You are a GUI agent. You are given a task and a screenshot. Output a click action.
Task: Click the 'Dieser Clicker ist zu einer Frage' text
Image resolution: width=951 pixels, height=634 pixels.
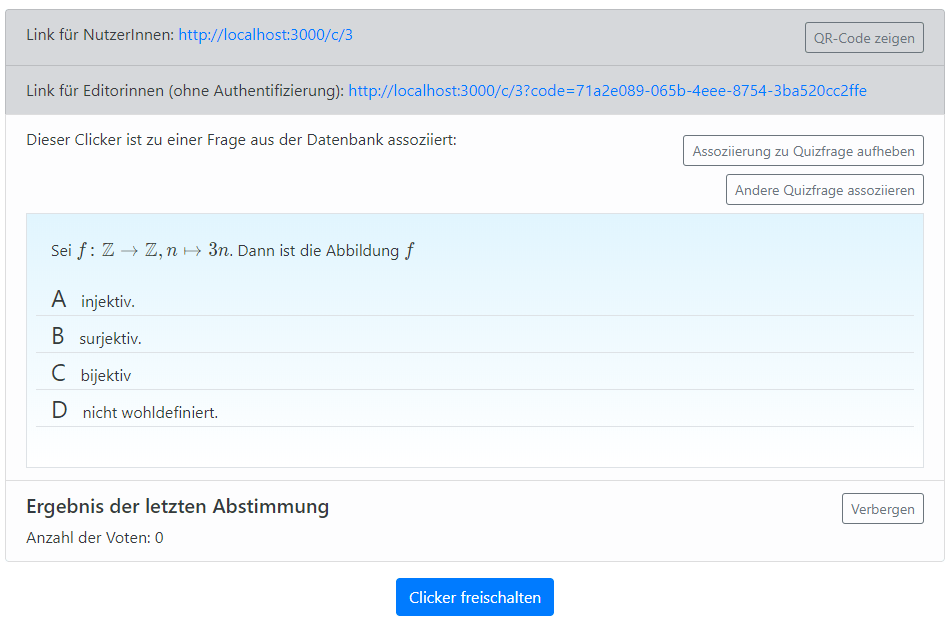241,140
